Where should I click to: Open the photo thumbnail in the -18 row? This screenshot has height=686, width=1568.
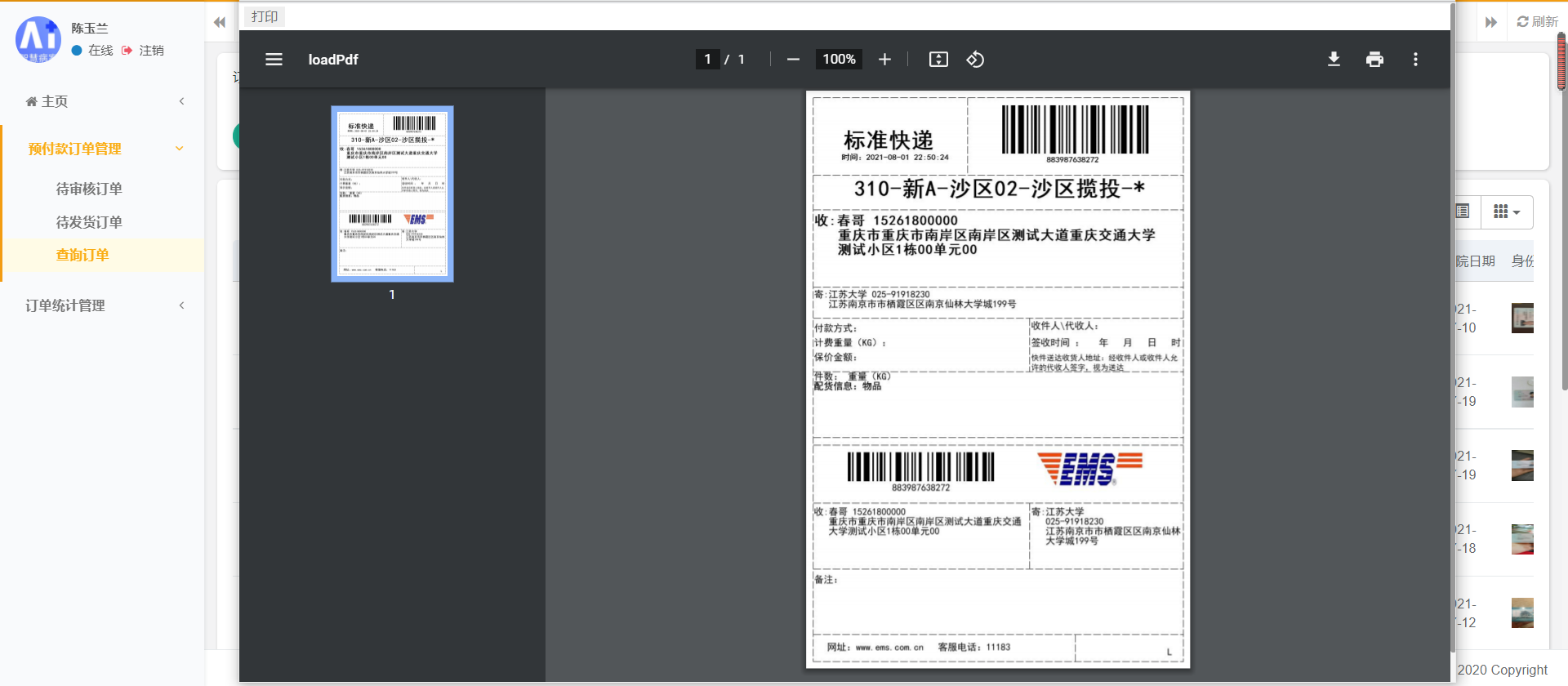pos(1522,539)
